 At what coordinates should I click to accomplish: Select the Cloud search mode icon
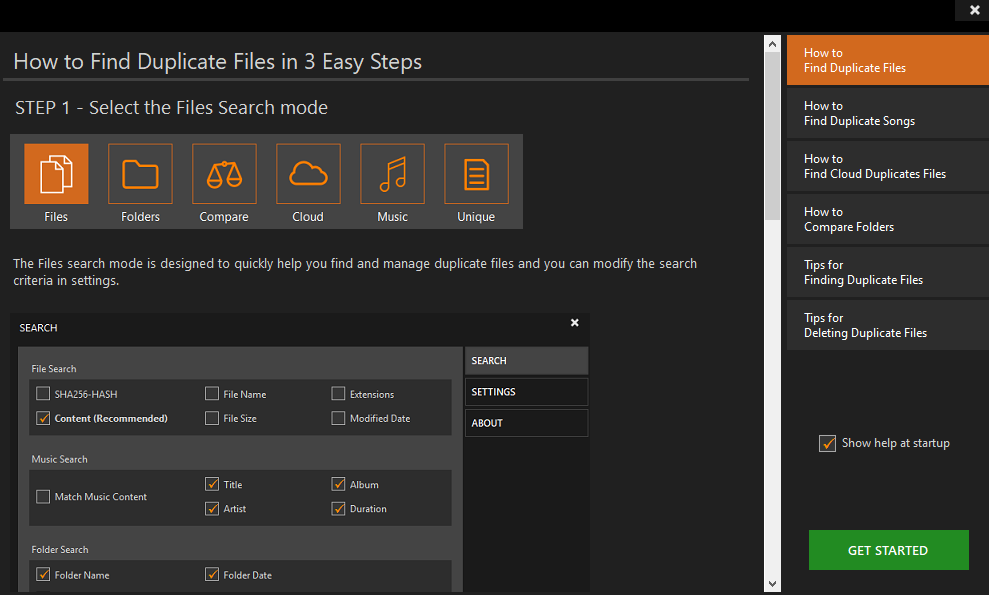(308, 175)
